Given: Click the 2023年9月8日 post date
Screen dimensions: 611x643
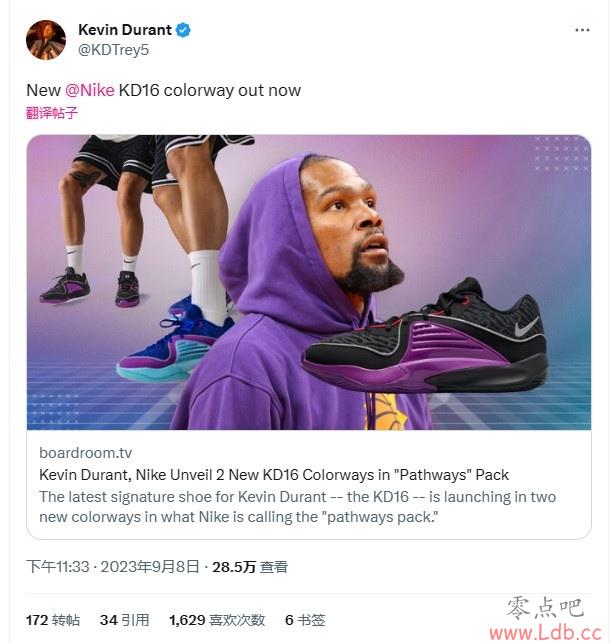Looking at the screenshot, I should 150,567.
